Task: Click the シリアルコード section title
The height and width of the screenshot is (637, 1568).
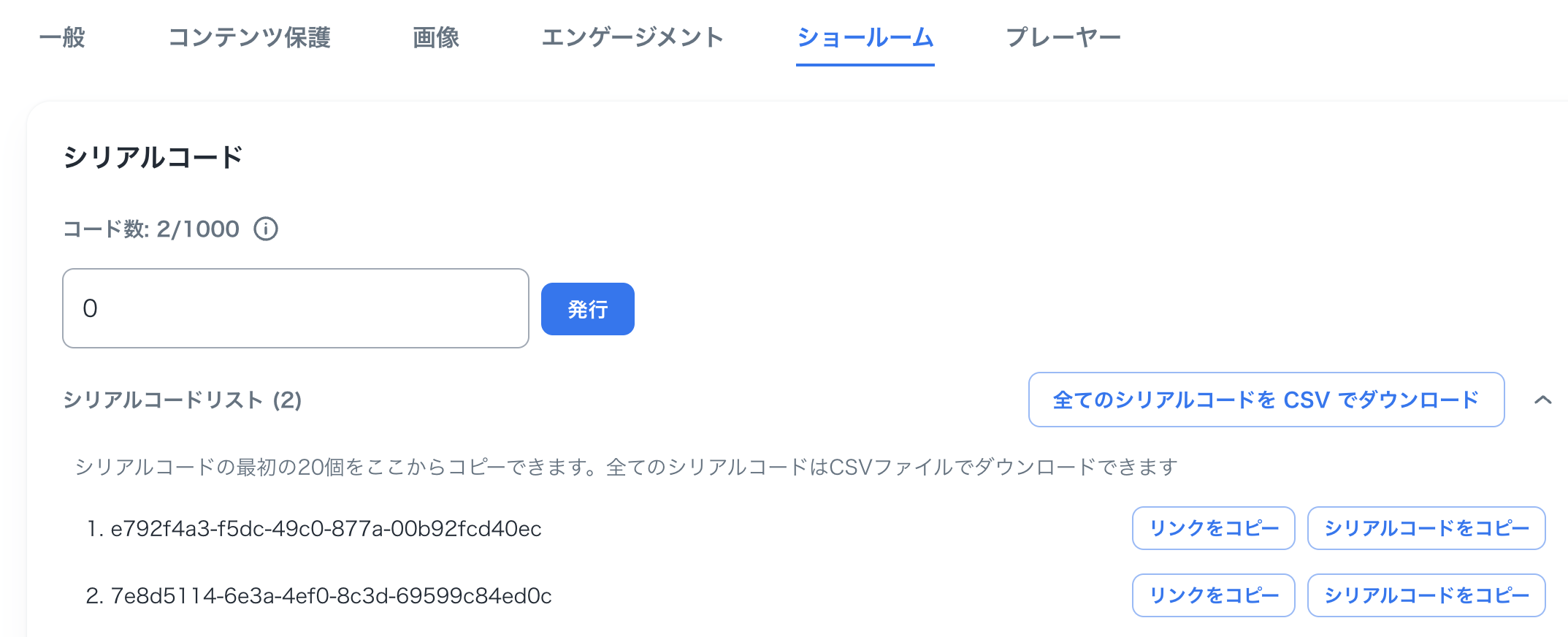Action: tap(153, 158)
